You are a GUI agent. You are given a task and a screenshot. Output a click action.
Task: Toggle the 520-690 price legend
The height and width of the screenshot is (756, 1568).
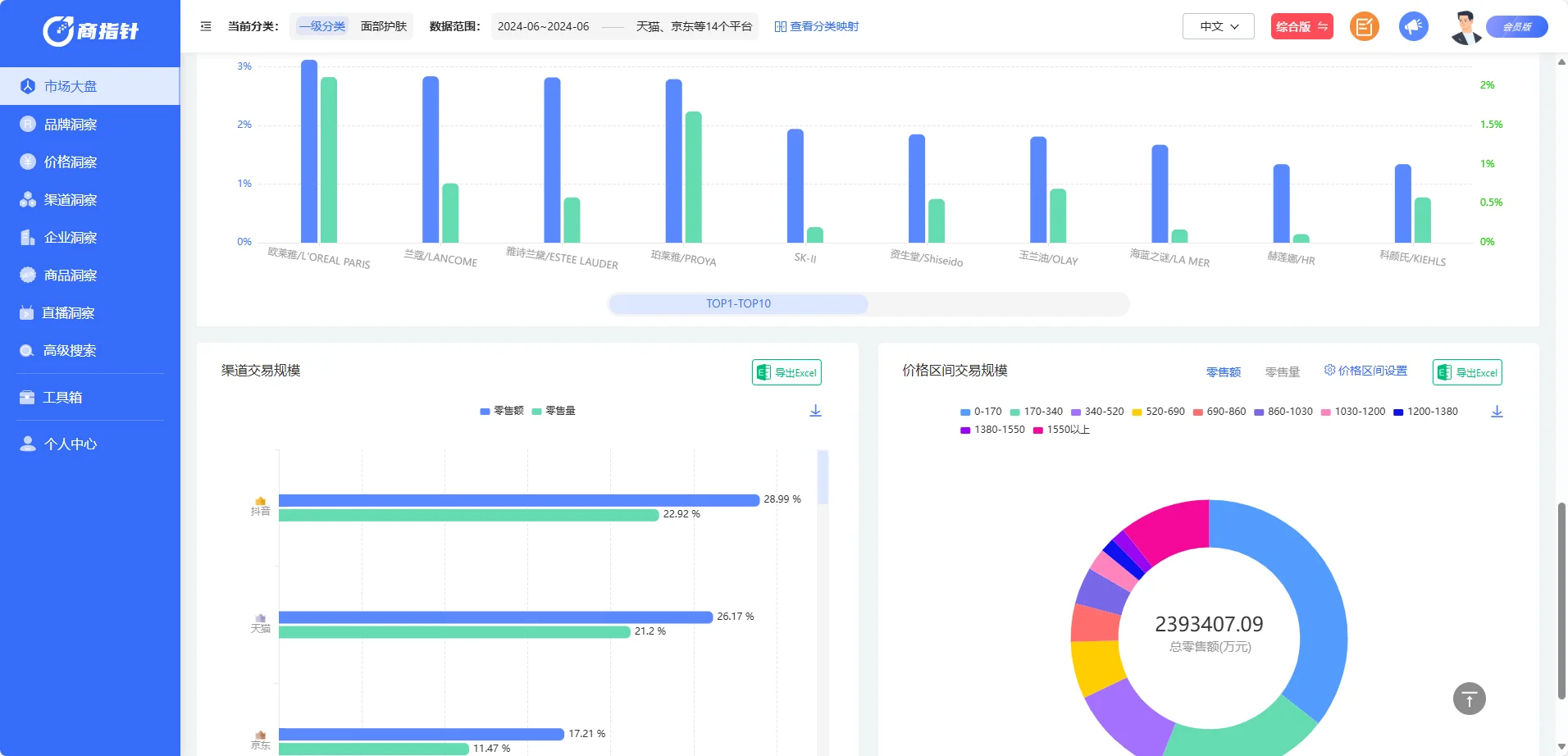click(1158, 412)
